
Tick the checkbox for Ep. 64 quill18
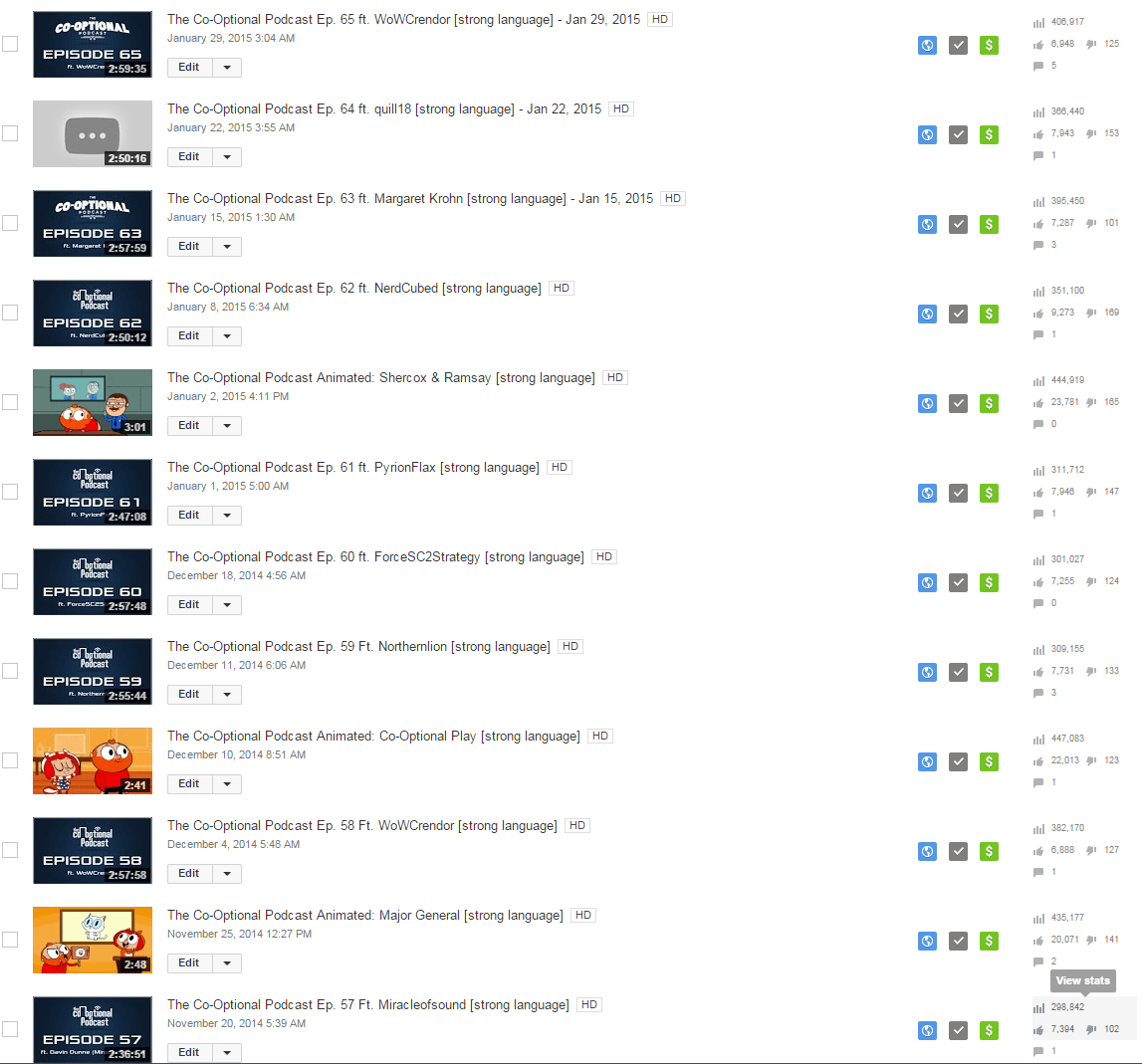point(10,133)
